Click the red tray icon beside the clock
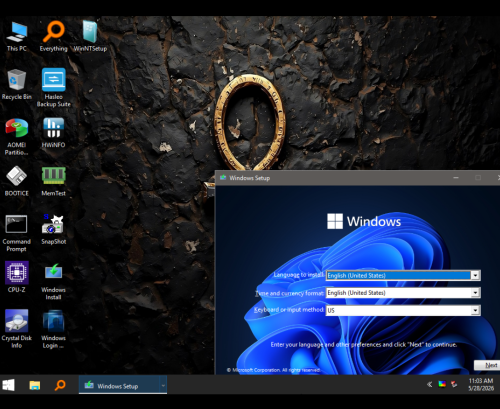This screenshot has width=500, height=409. point(454,384)
